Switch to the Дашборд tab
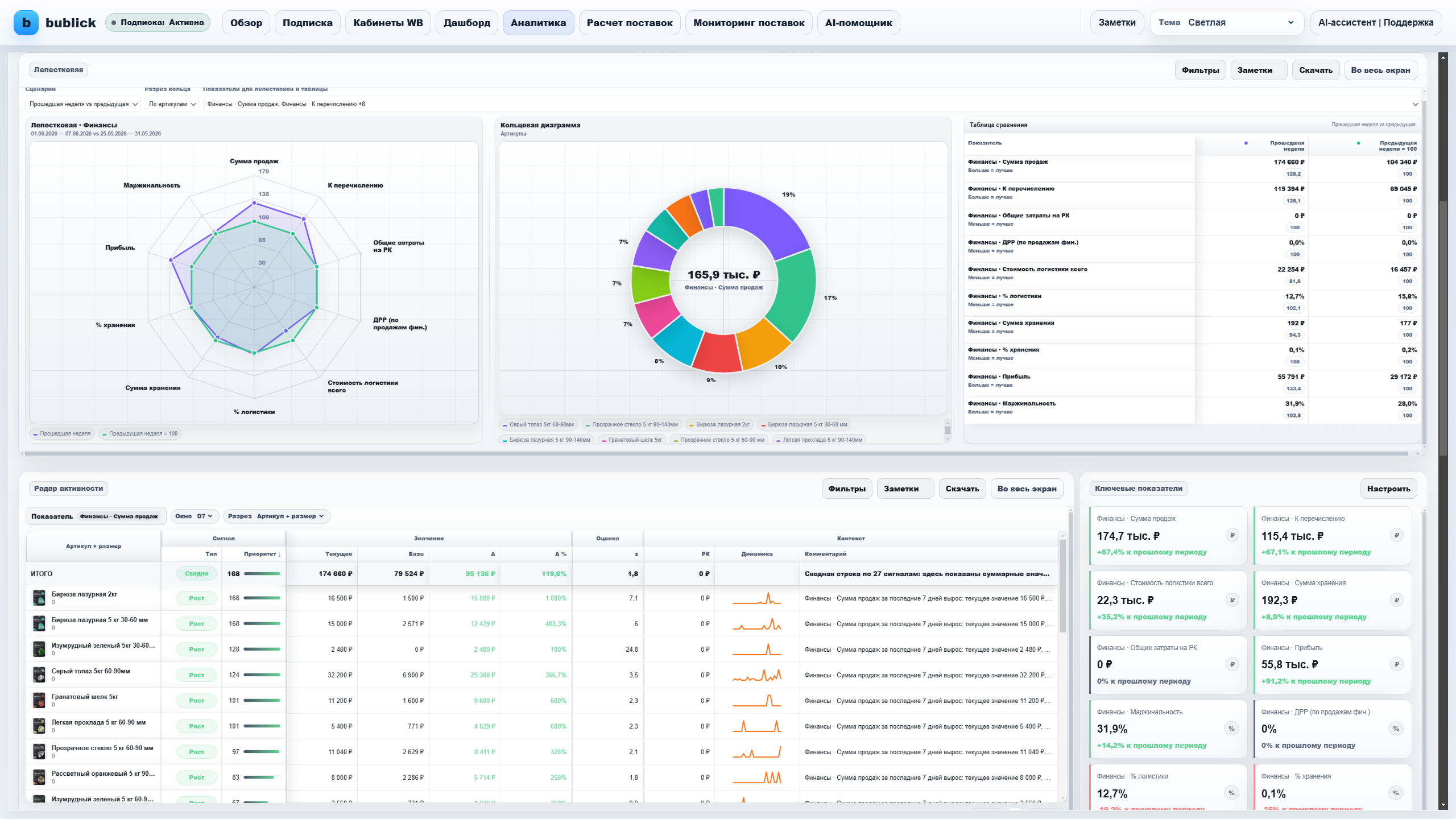This screenshot has width=1456, height=819. (467, 23)
